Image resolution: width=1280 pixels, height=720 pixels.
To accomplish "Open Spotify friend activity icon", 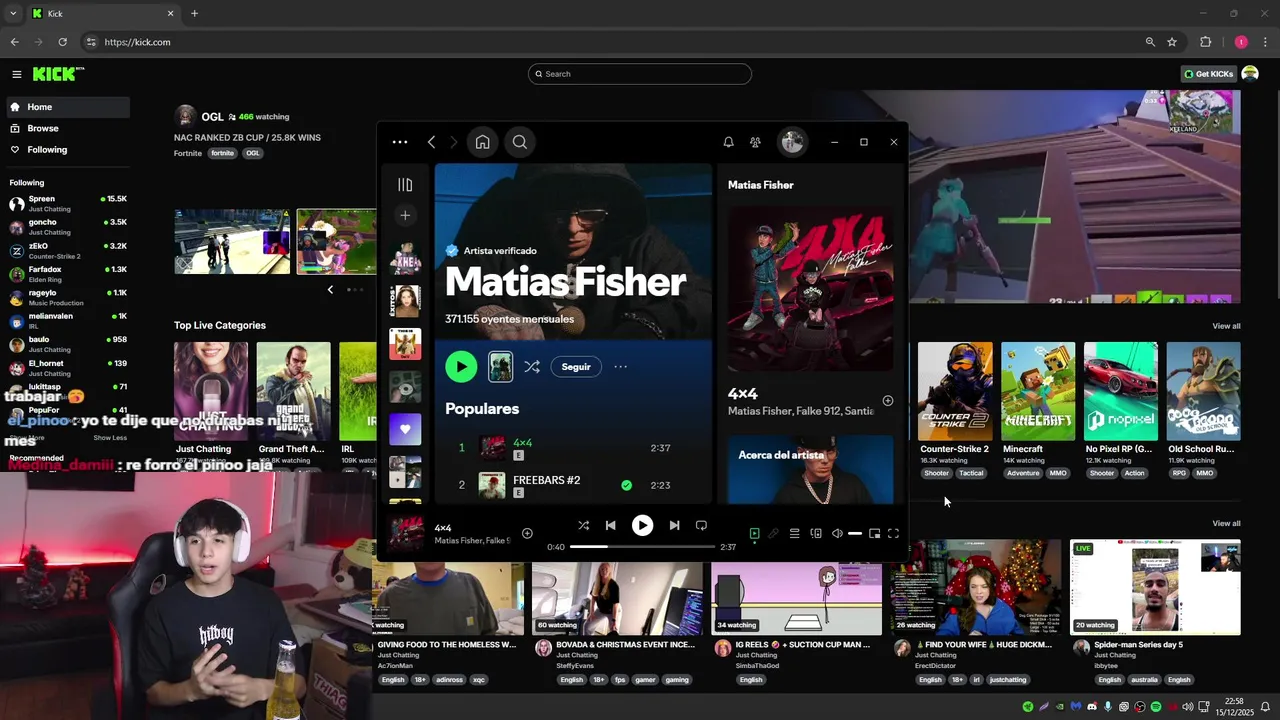I will [755, 142].
